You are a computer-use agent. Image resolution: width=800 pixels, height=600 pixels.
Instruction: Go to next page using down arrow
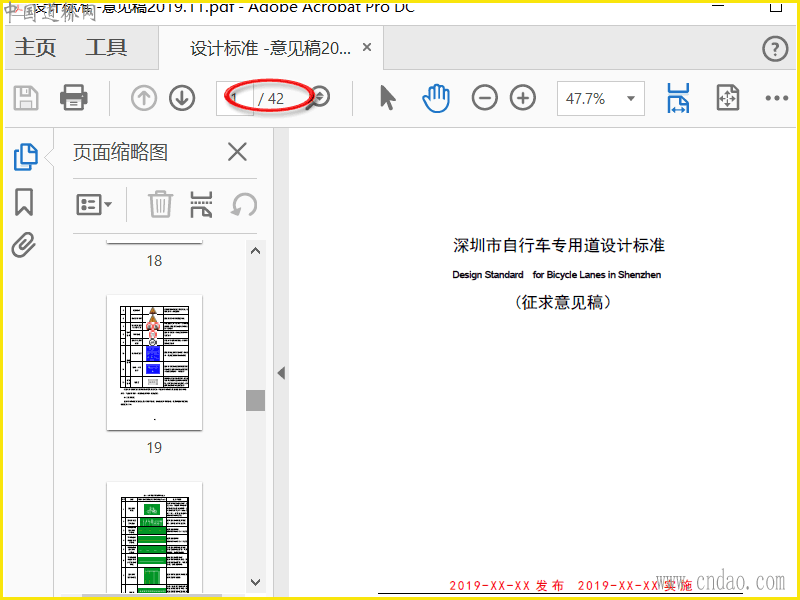(x=182, y=98)
